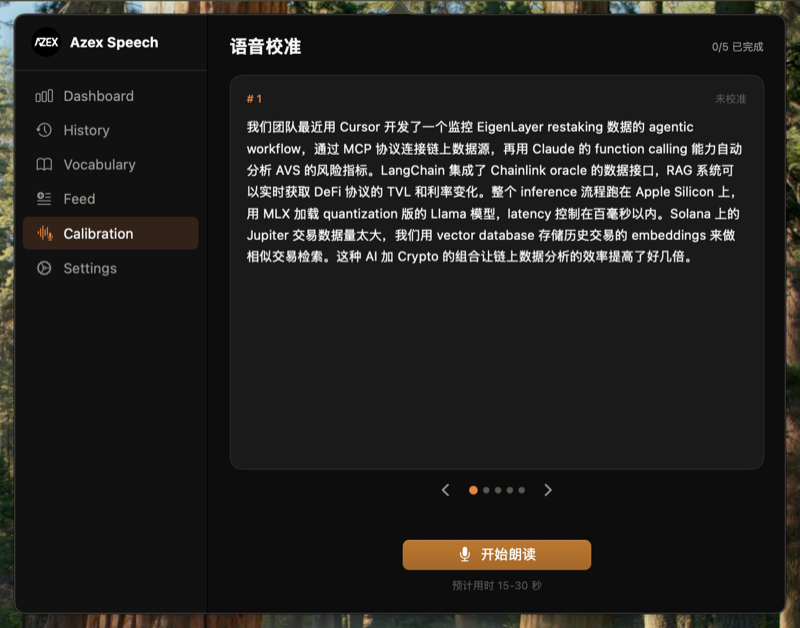Viewport: 800px width, 628px height.
Task: Click the AZEX logo icon
Action: 46,42
